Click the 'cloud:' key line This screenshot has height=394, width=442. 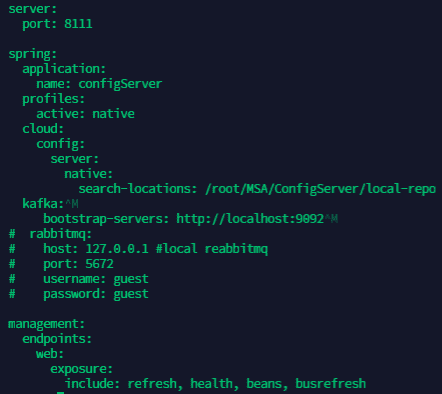coord(43,129)
